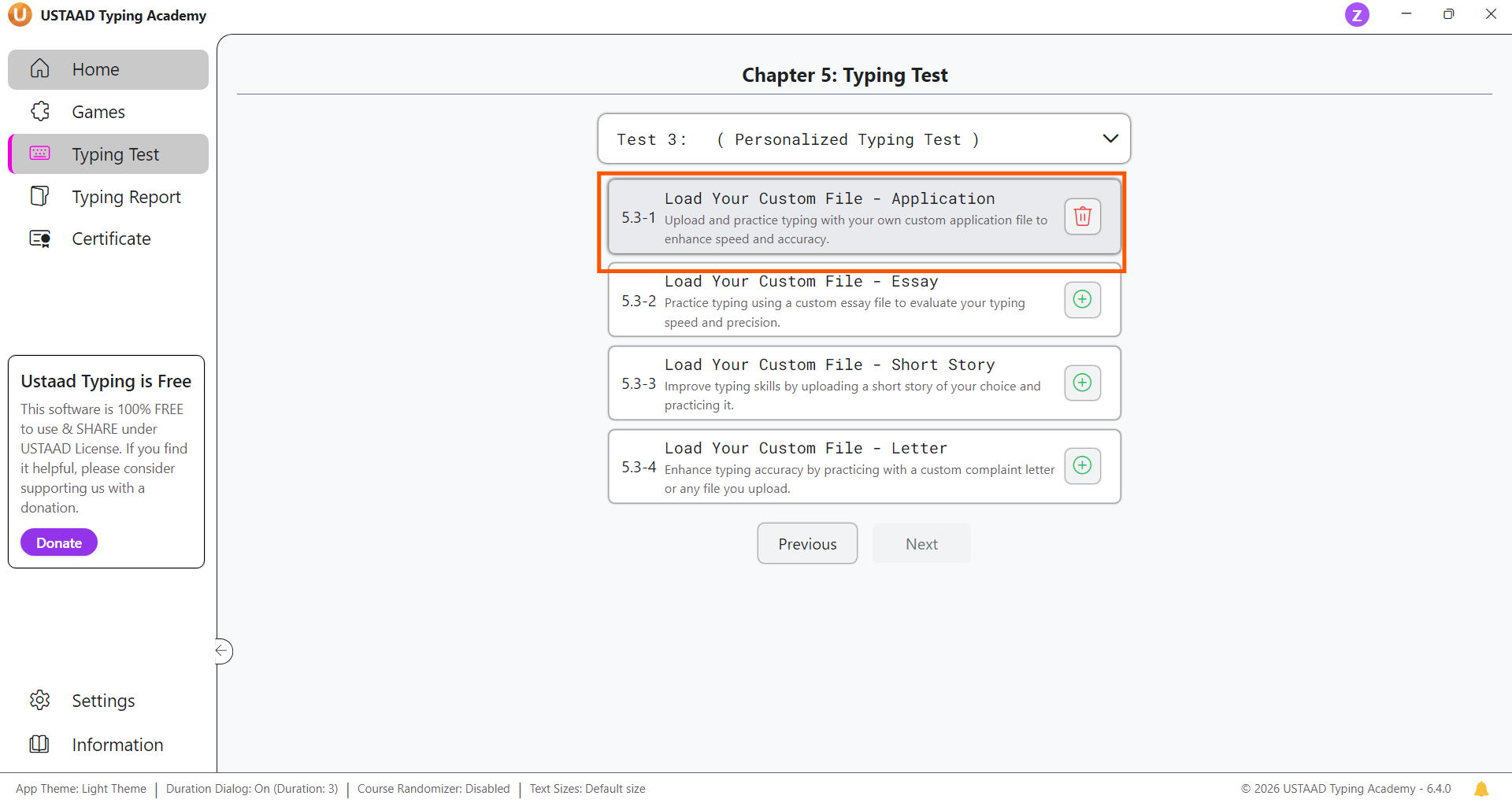1512x803 pixels.
Task: Go to Typing Report page
Action: point(126,197)
